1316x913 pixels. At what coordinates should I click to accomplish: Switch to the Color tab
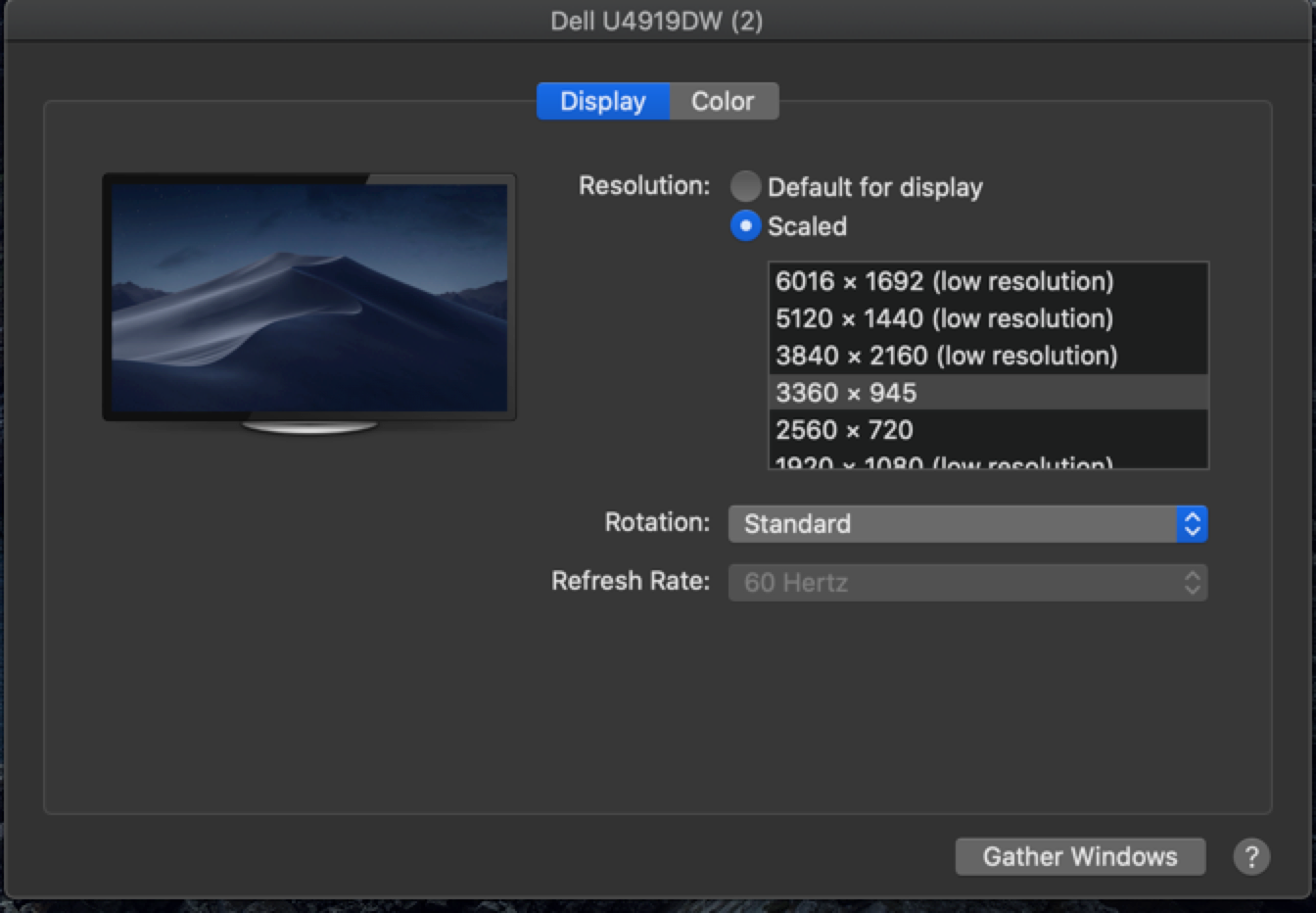(x=724, y=101)
